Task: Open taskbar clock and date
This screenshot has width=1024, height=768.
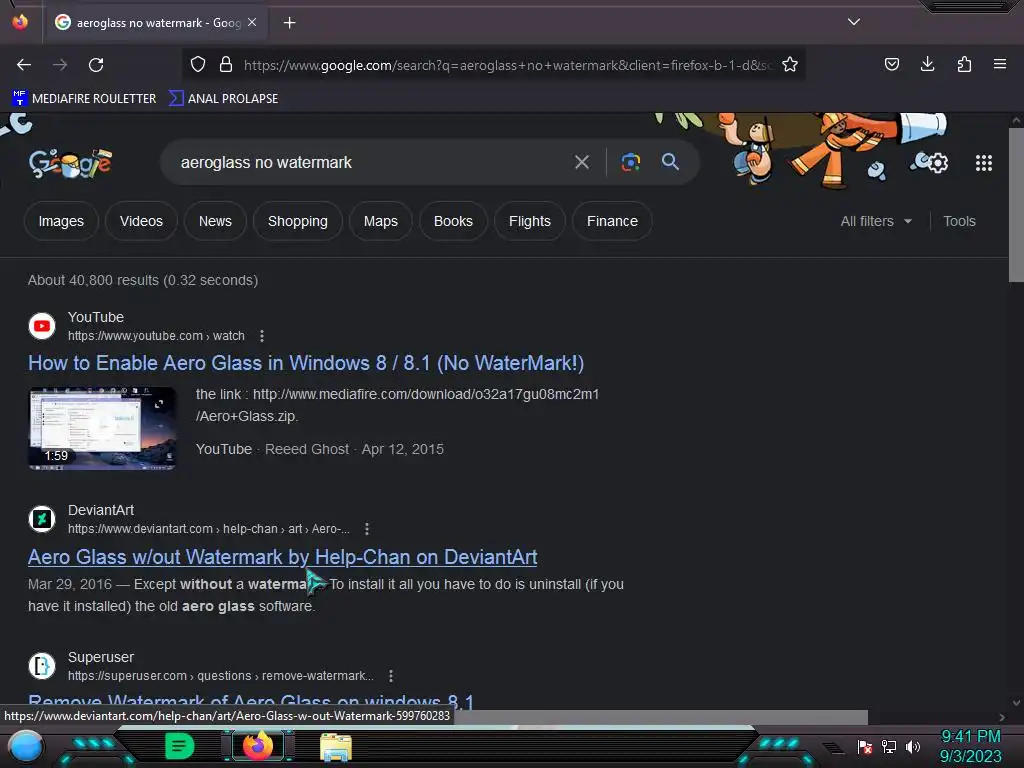Action: point(970,746)
